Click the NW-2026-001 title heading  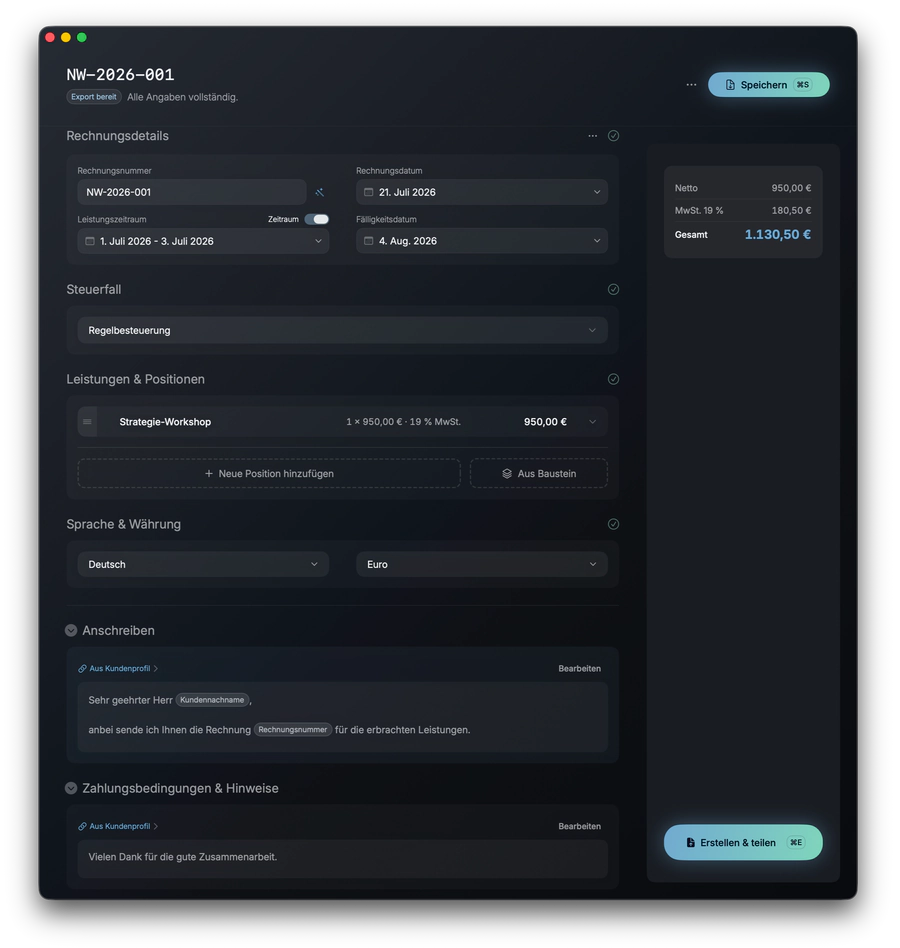120,74
